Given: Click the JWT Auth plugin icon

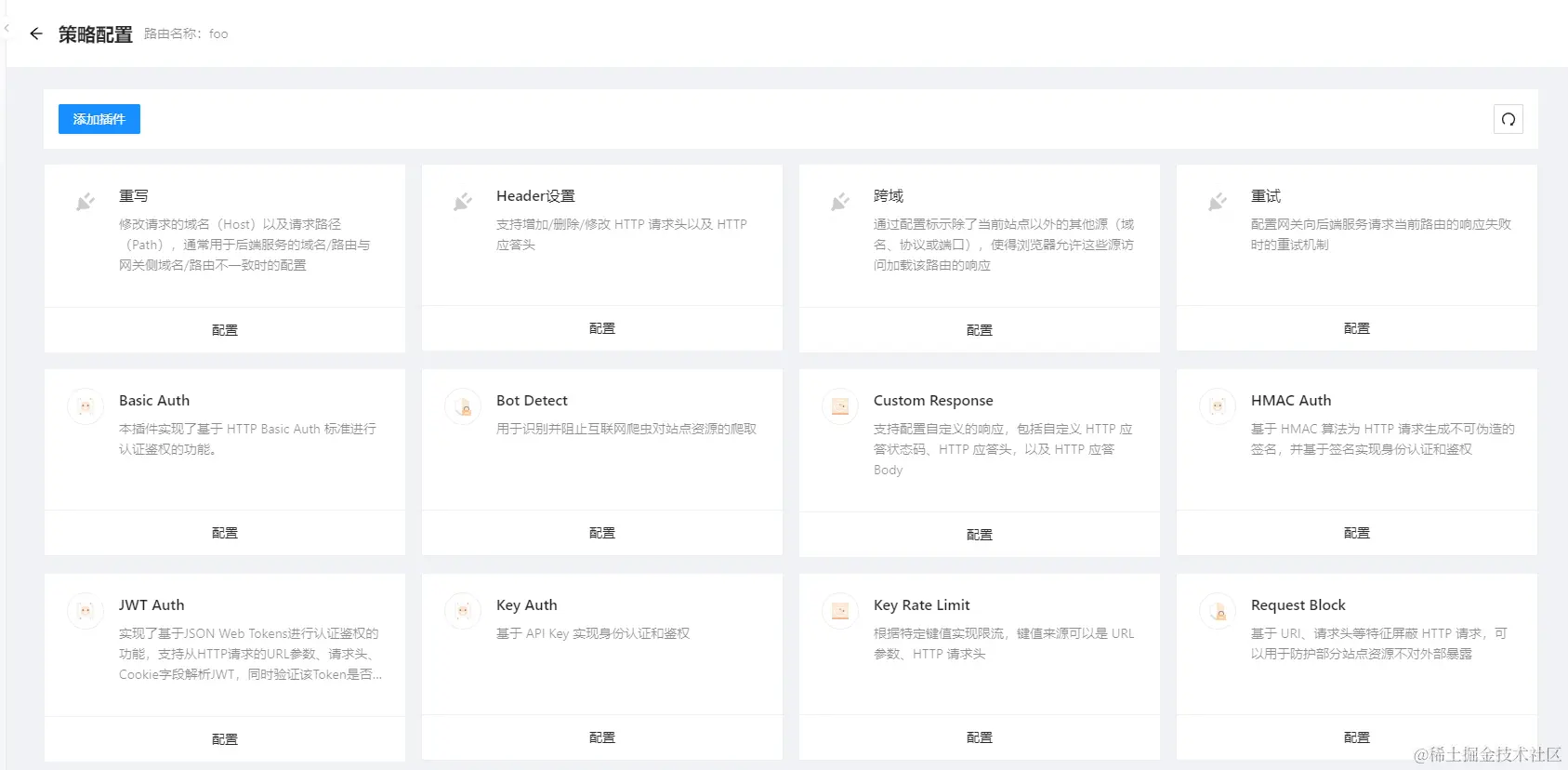Looking at the screenshot, I should point(86,611).
